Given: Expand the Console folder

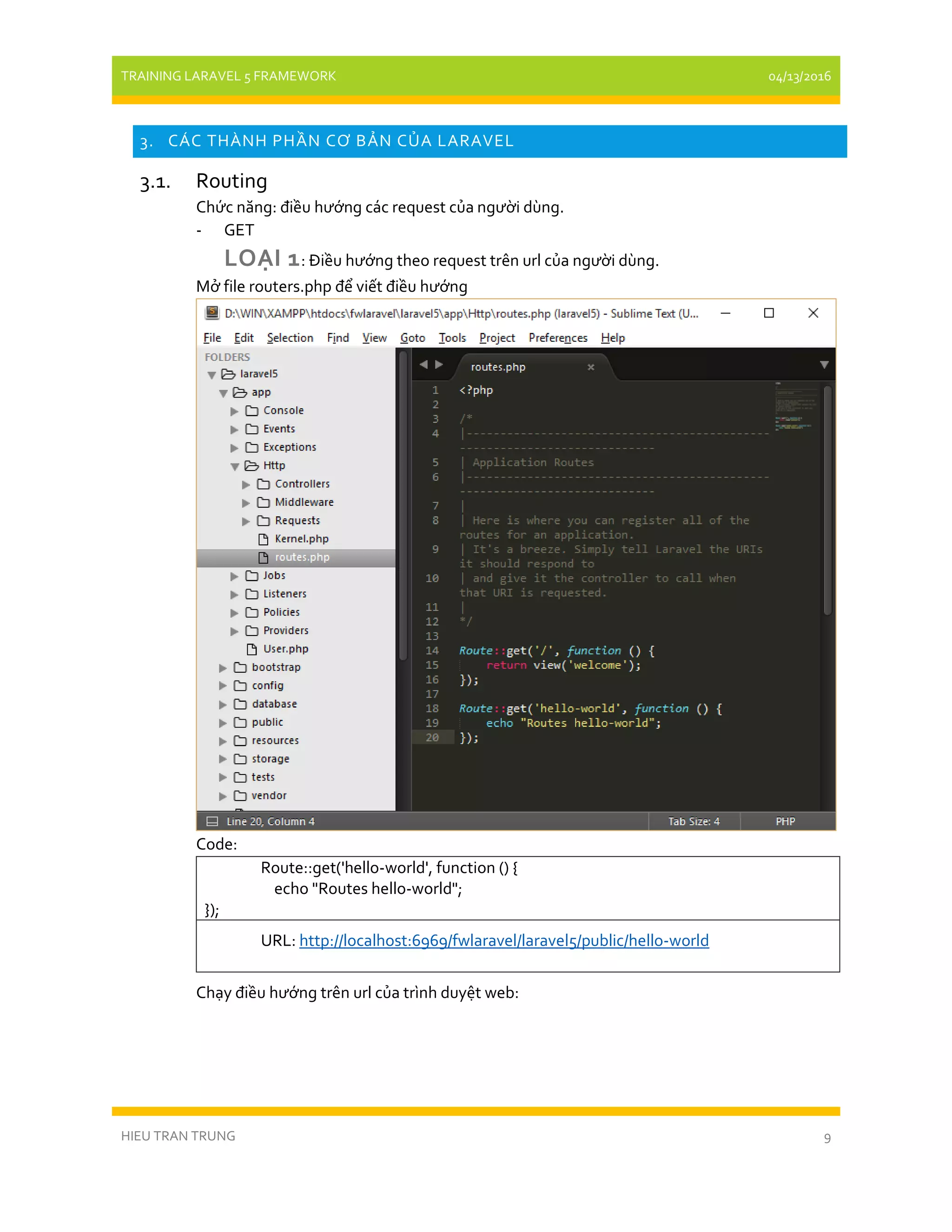Looking at the screenshot, I should click(235, 411).
